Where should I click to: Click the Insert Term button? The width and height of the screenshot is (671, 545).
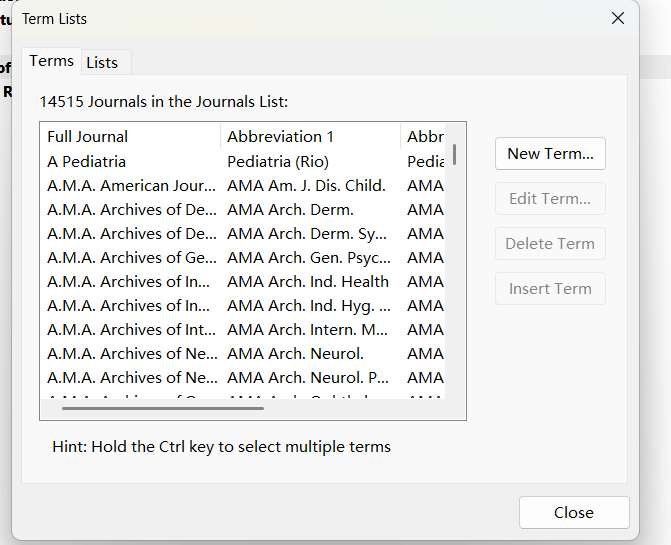click(550, 289)
